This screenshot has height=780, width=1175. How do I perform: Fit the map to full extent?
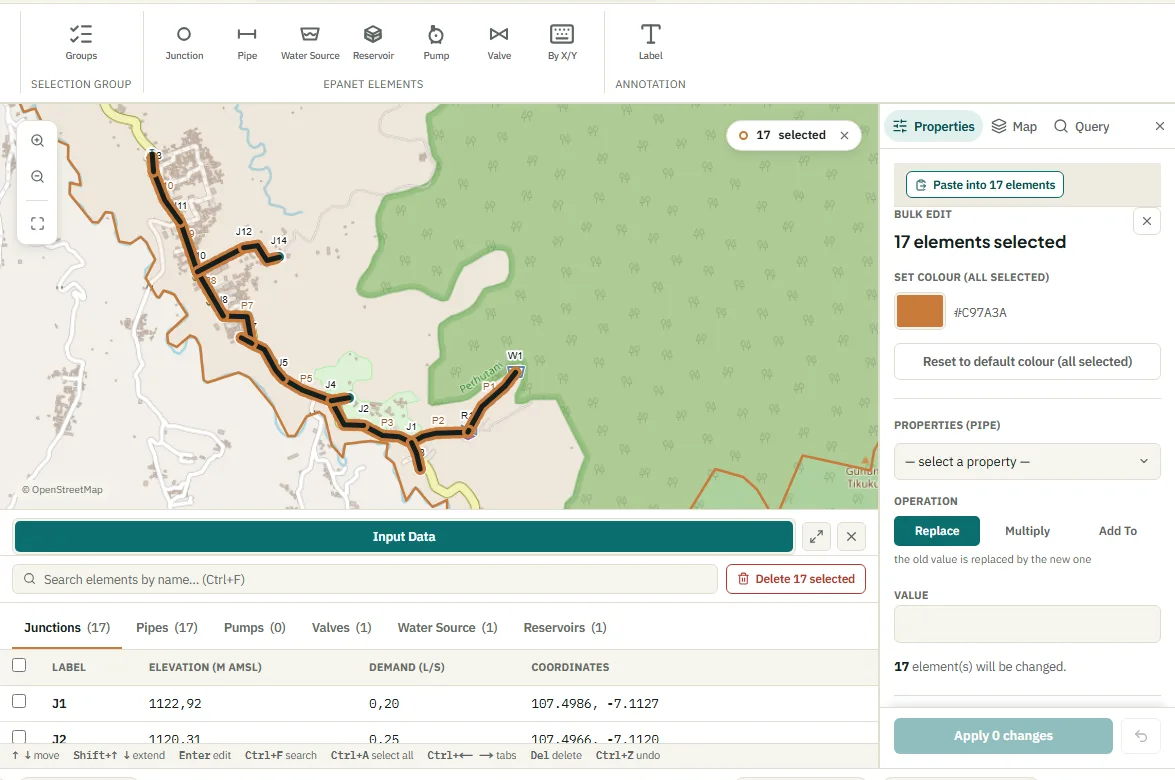[37, 223]
